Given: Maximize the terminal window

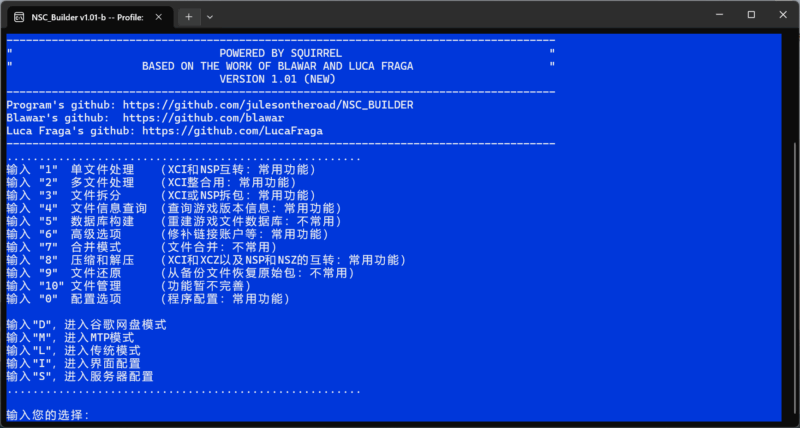Looking at the screenshot, I should point(751,15).
